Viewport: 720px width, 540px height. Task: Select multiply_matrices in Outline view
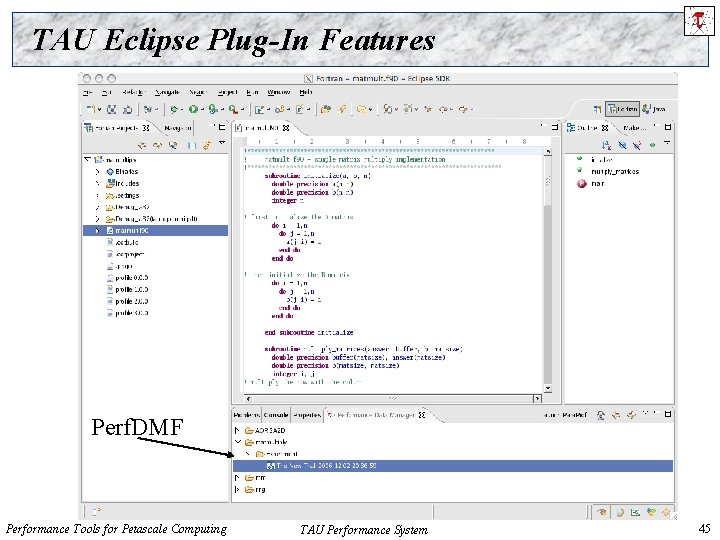[608, 171]
